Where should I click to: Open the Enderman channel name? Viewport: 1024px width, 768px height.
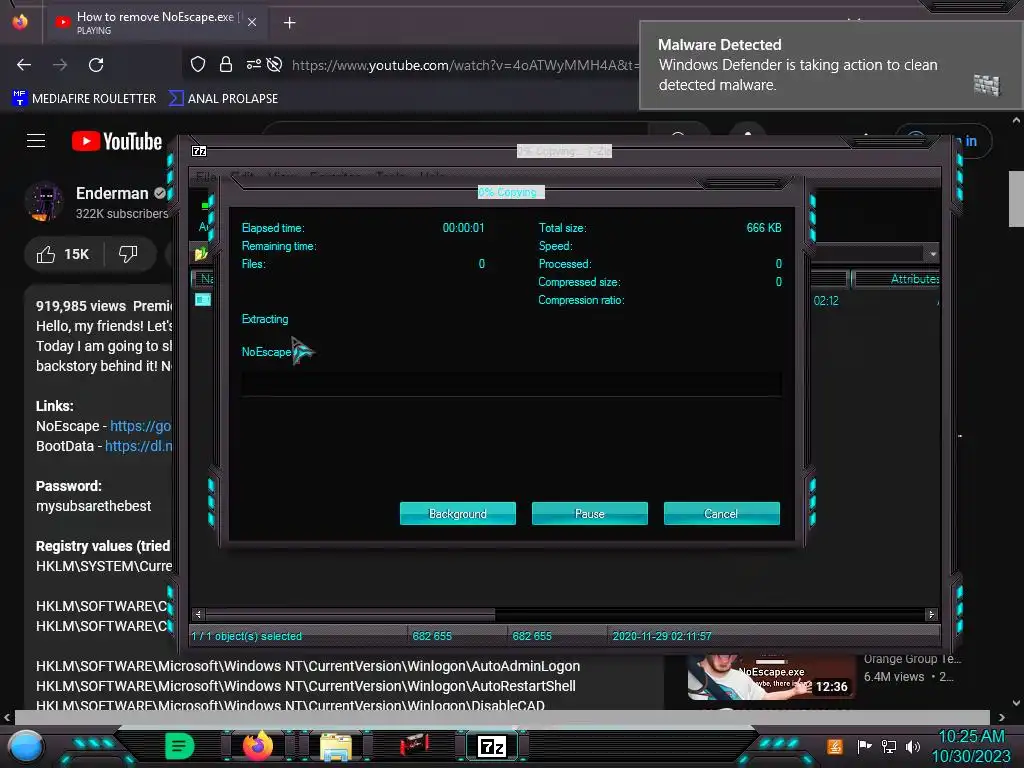tap(112, 193)
